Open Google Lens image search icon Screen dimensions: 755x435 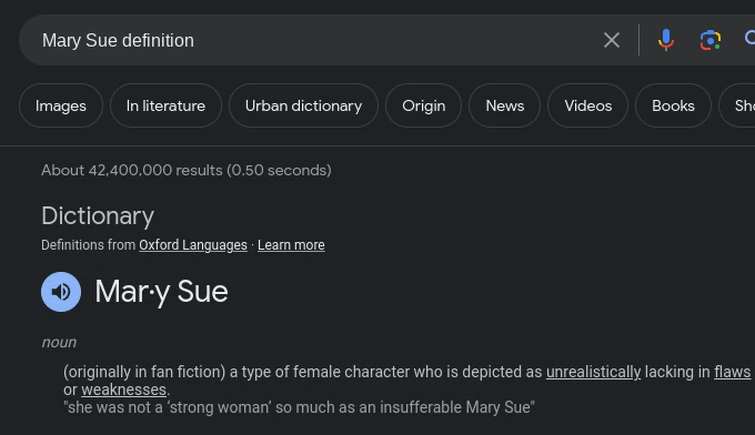[710, 40]
